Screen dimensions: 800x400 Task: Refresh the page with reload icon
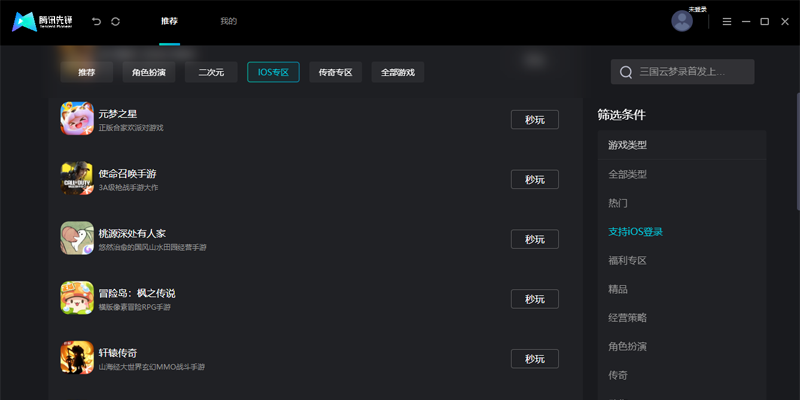click(115, 21)
